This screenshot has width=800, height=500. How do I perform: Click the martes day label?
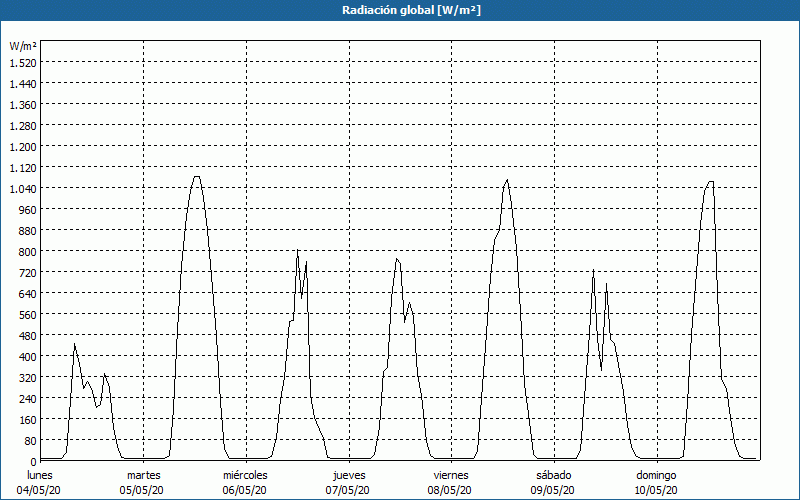[144, 476]
